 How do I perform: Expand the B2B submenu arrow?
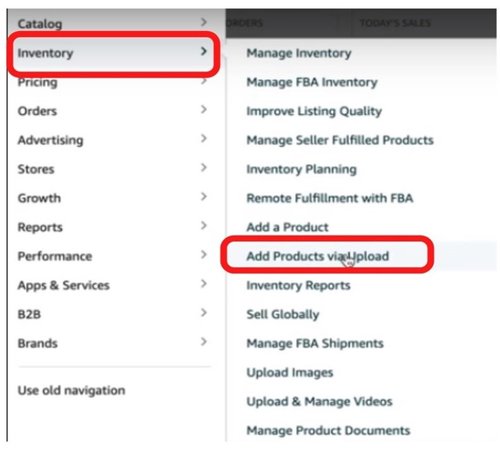[204, 313]
